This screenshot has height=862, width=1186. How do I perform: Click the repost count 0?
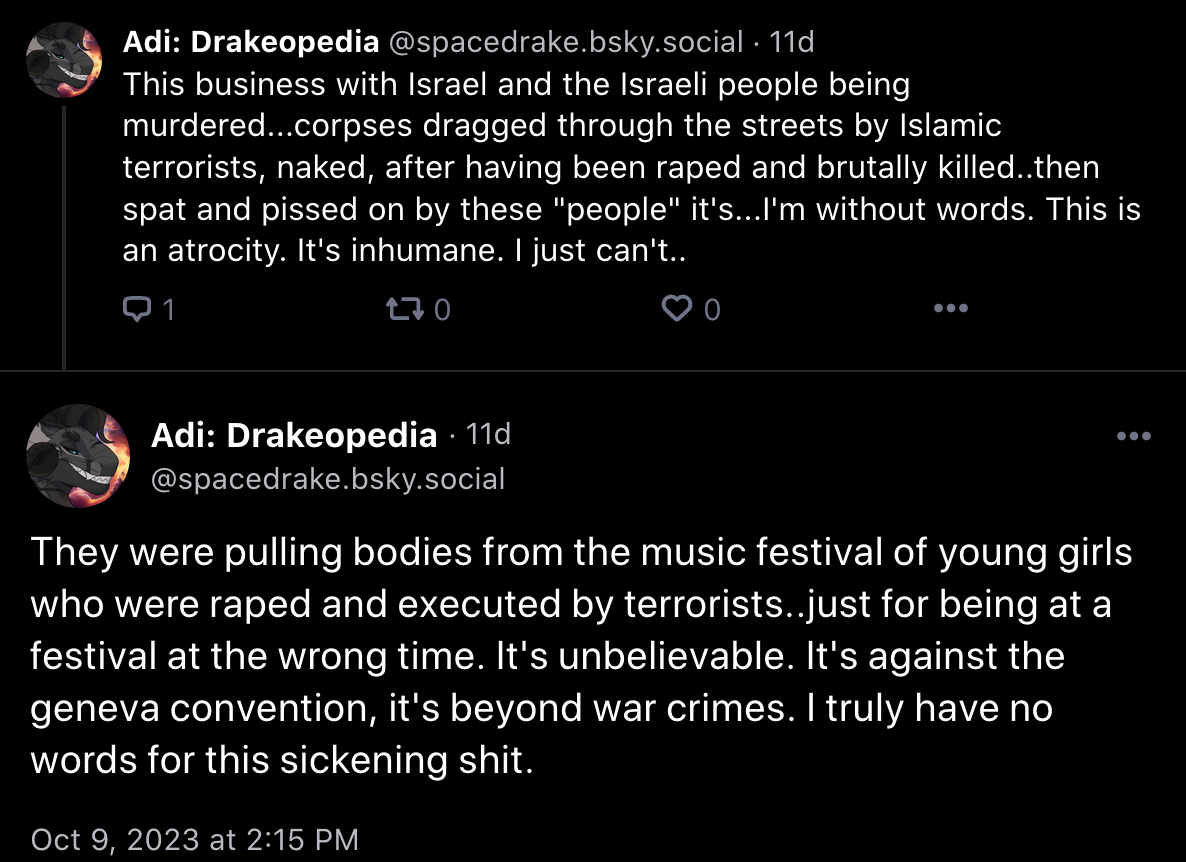point(442,310)
